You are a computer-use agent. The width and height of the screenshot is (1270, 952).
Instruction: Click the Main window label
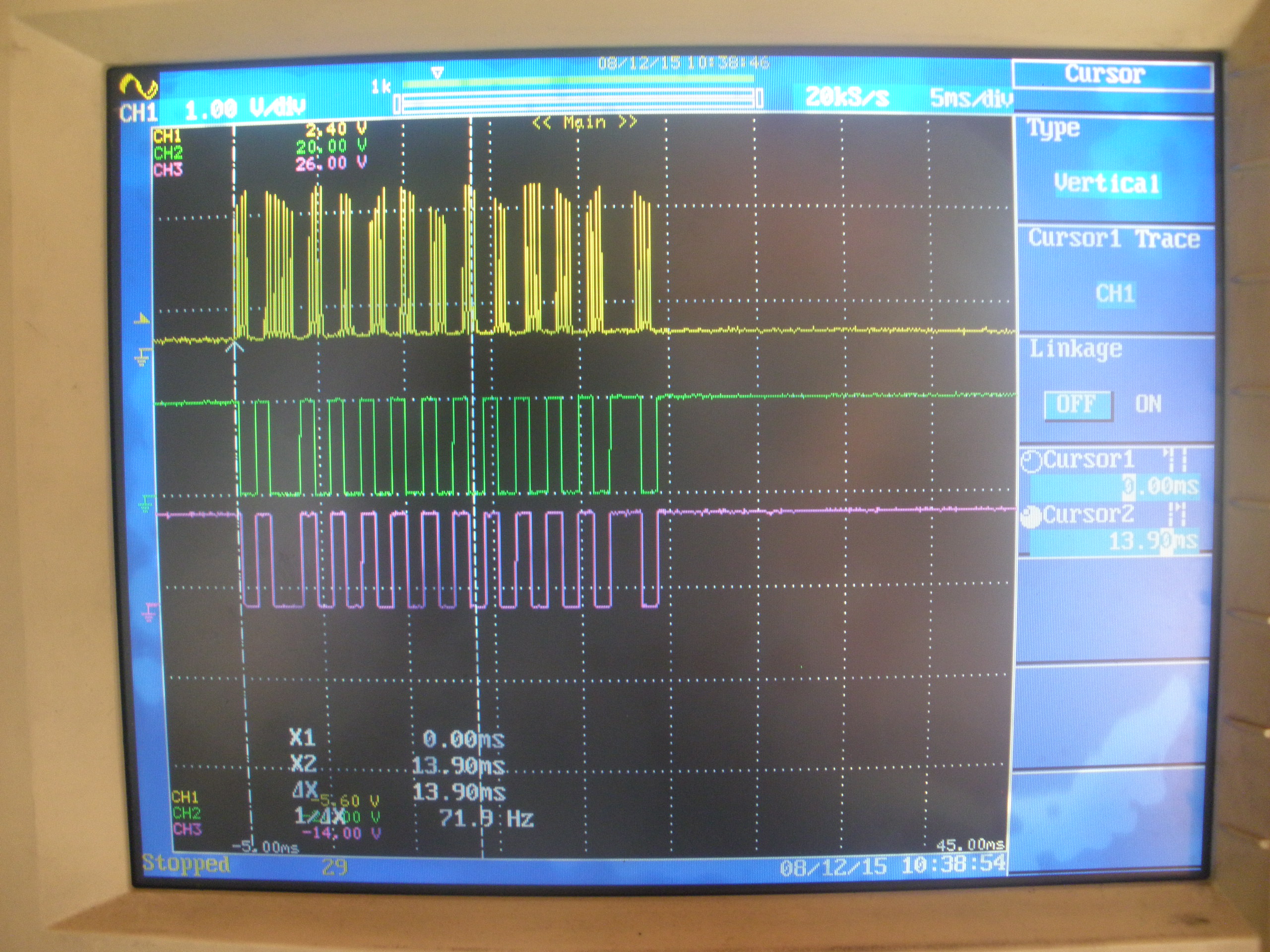click(584, 122)
